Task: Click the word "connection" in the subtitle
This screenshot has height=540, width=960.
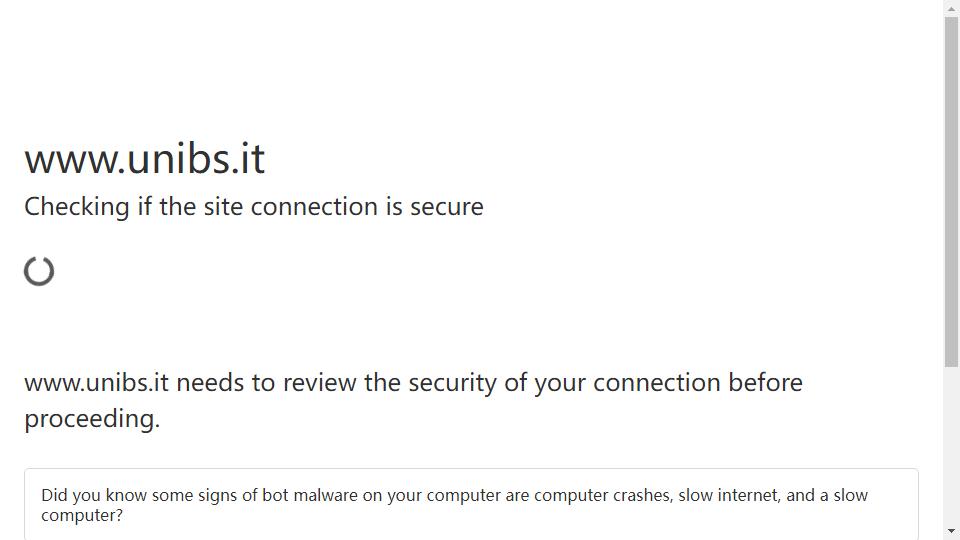Action: pyautogui.click(x=314, y=207)
